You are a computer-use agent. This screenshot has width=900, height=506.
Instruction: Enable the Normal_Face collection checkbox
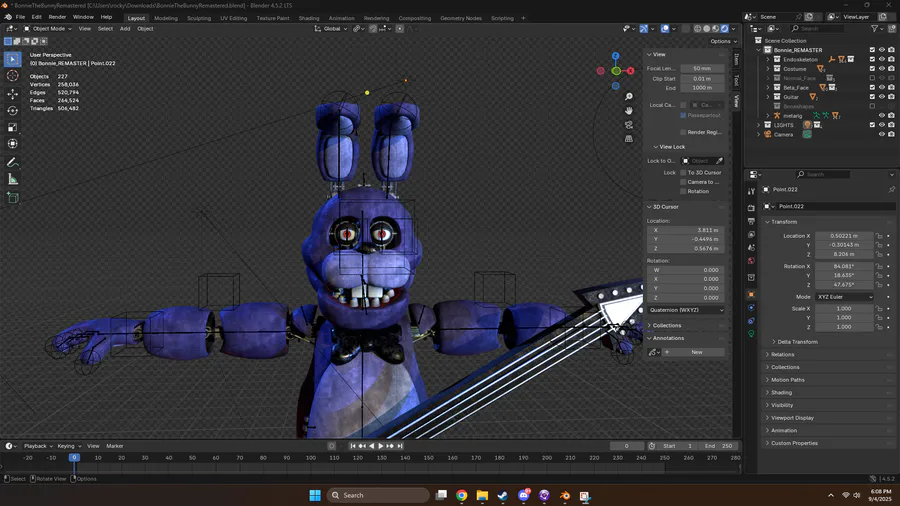[872, 78]
